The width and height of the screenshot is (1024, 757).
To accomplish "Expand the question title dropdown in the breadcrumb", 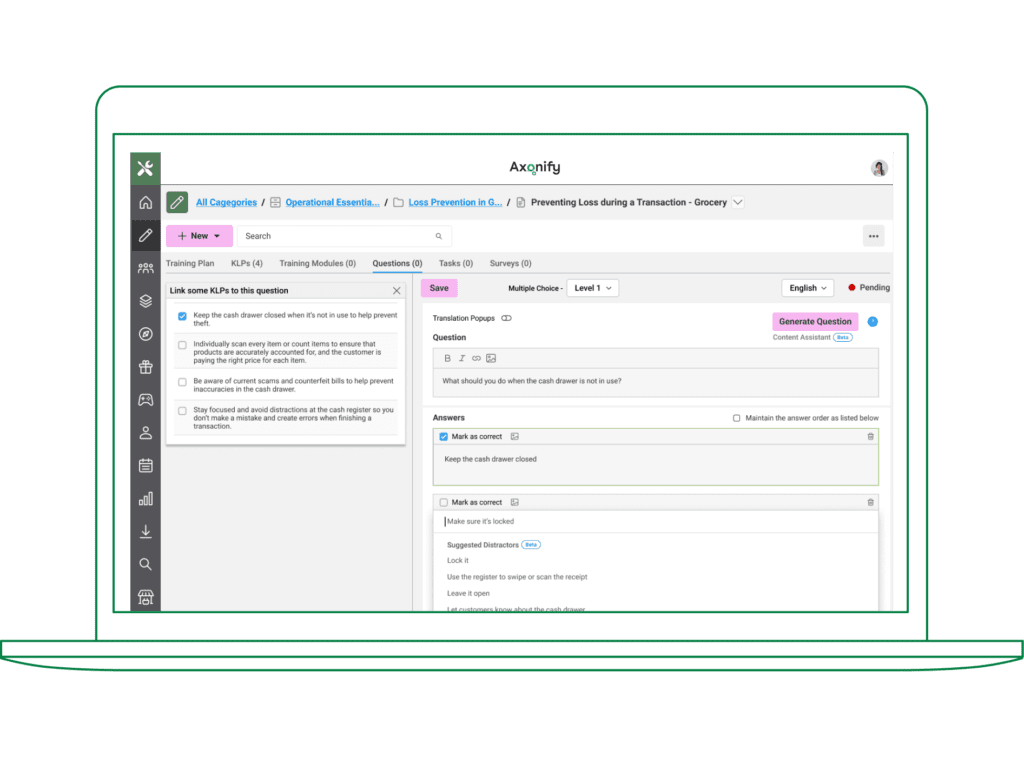I will 738,202.
